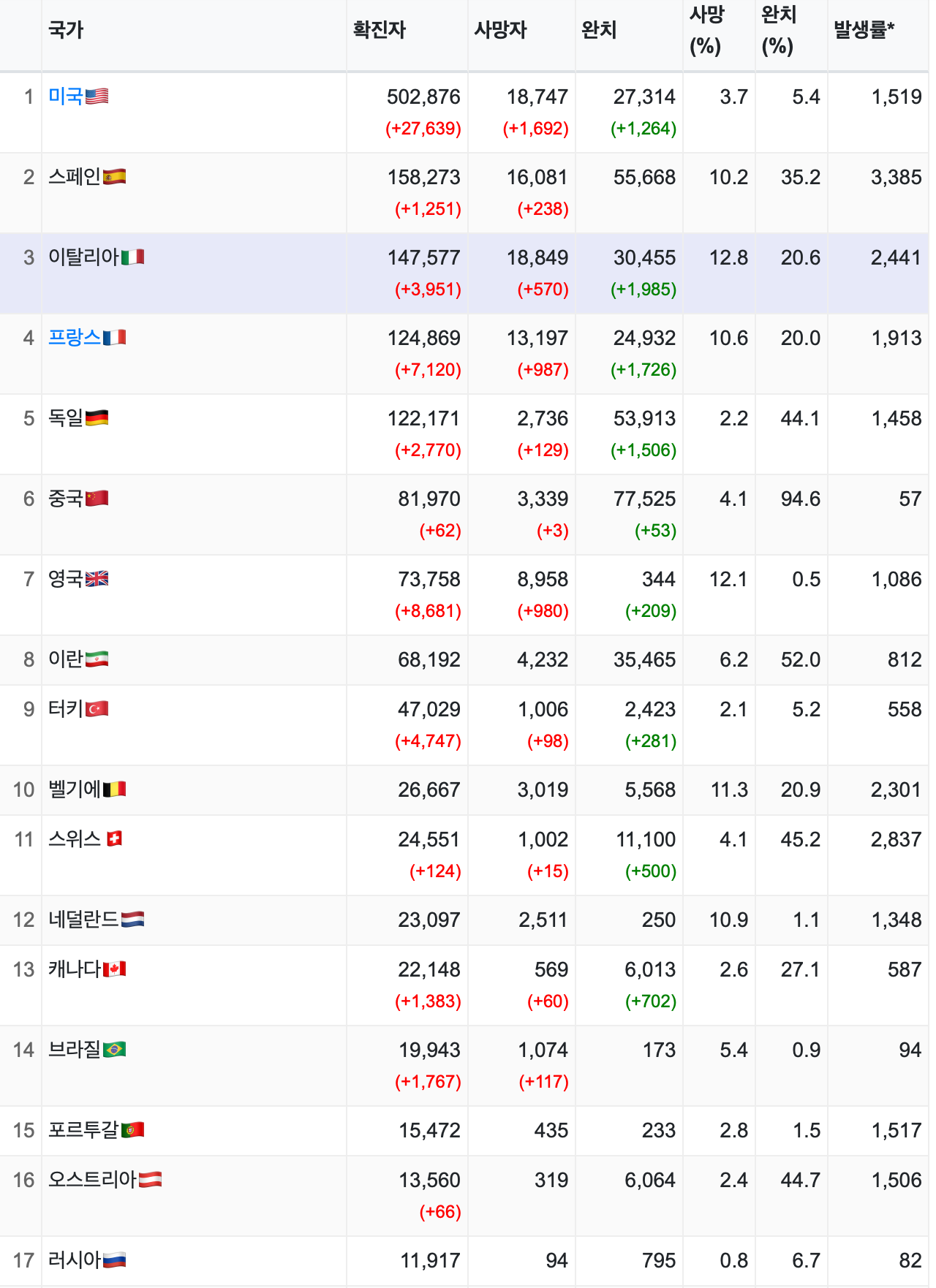Screen dimensions: 936x1288
Task: Select the 이탈리아 country name
Action: (83, 257)
